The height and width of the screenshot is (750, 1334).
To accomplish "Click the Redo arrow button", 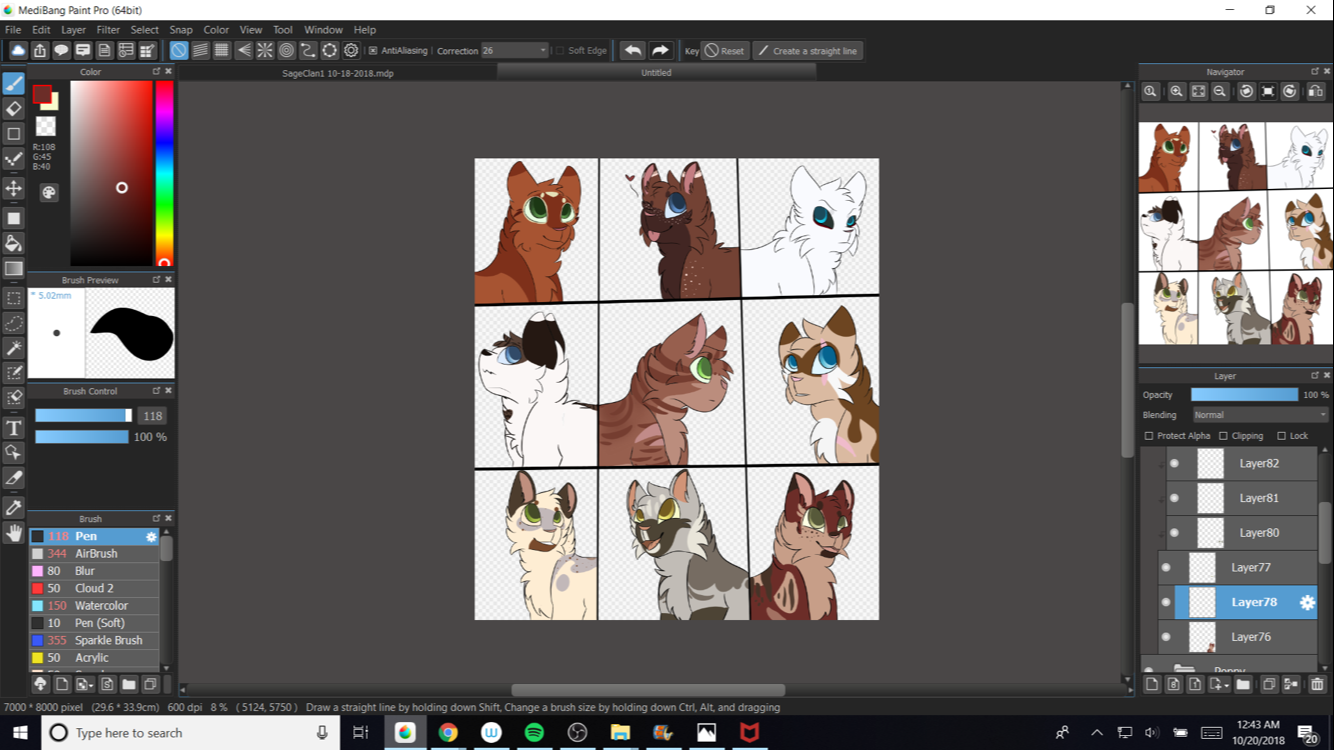I will click(660, 50).
